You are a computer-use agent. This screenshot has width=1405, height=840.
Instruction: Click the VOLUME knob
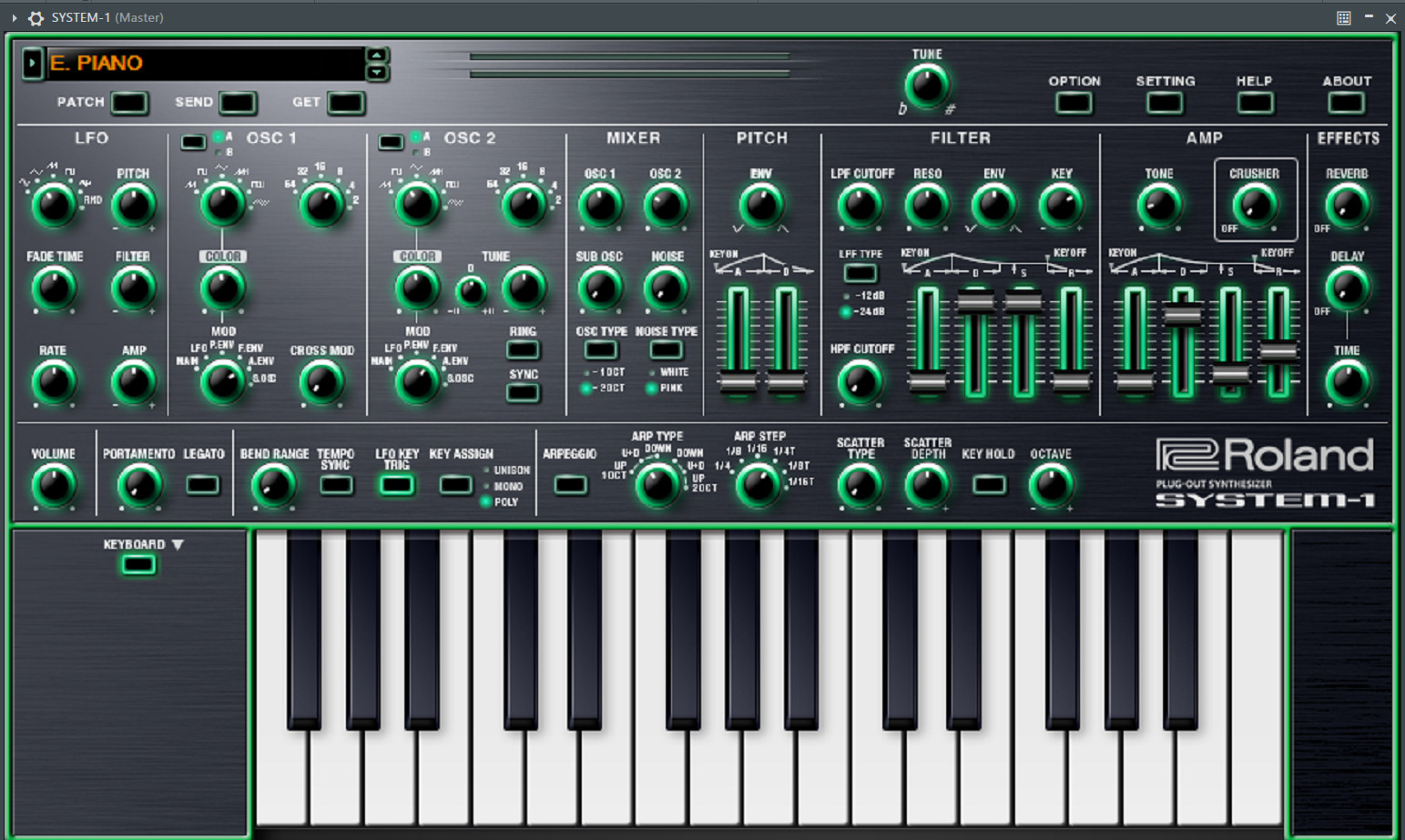[x=54, y=486]
